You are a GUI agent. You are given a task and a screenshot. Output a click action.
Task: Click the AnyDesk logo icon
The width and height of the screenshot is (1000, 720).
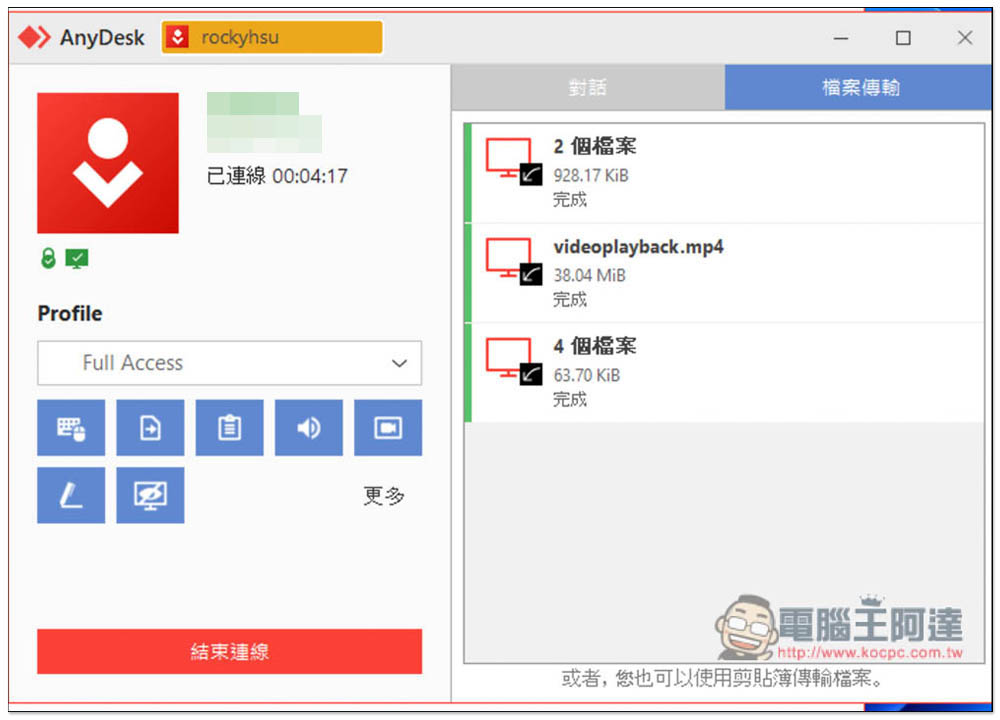[34, 38]
